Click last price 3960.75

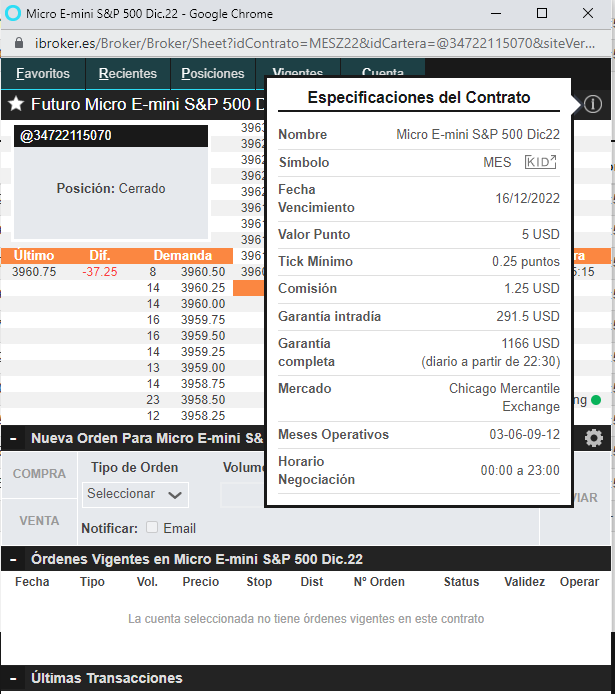[34, 272]
